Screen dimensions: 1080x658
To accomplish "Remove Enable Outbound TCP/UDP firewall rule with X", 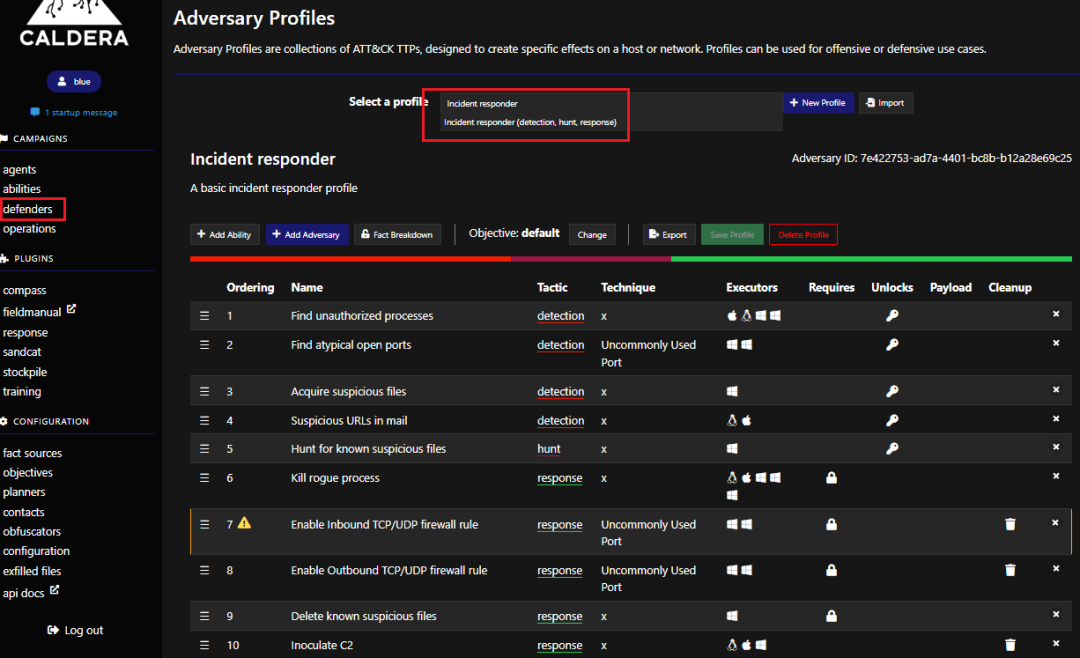I will (x=1056, y=568).
